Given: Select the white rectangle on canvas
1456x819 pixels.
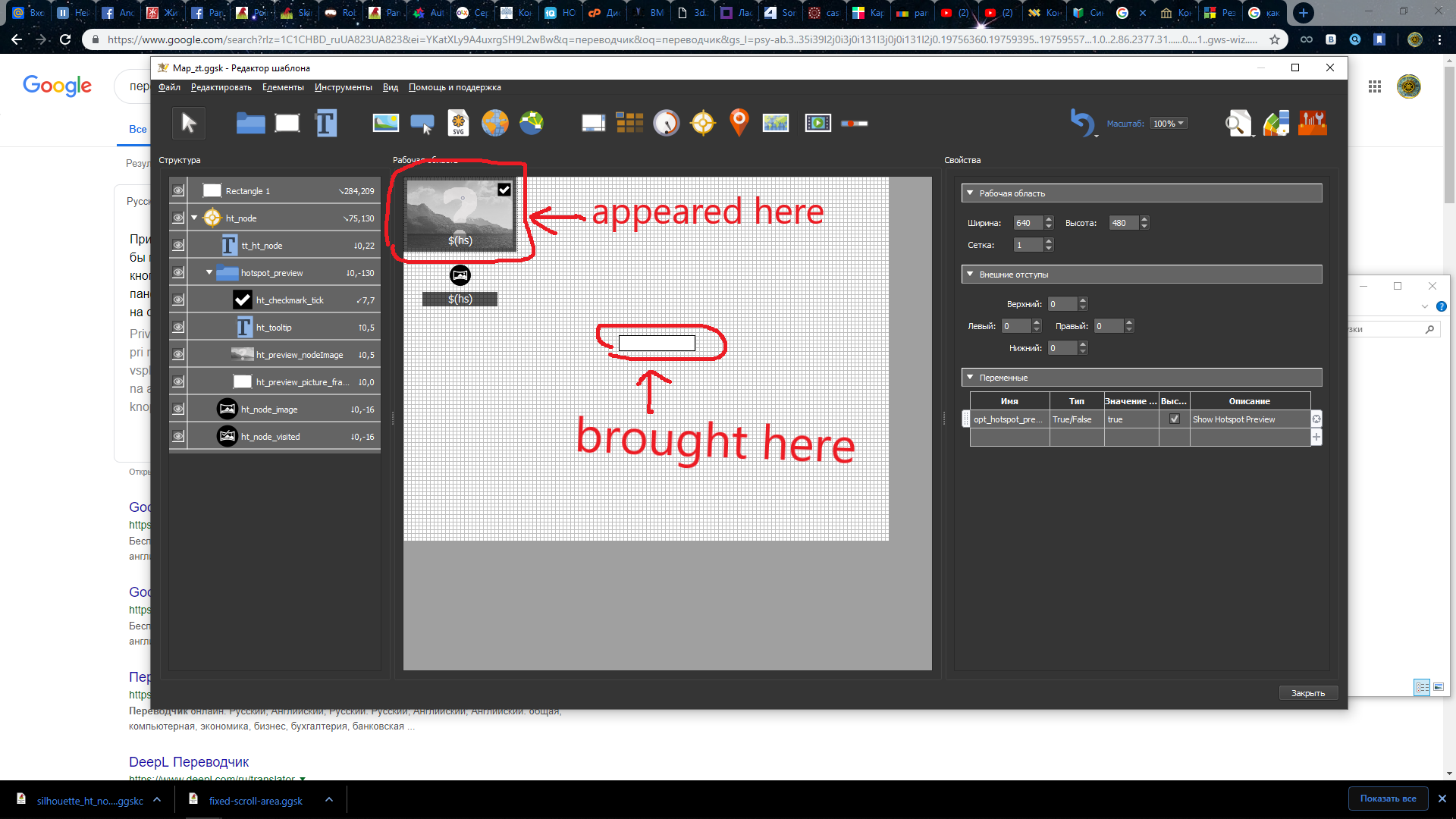Looking at the screenshot, I should (657, 344).
